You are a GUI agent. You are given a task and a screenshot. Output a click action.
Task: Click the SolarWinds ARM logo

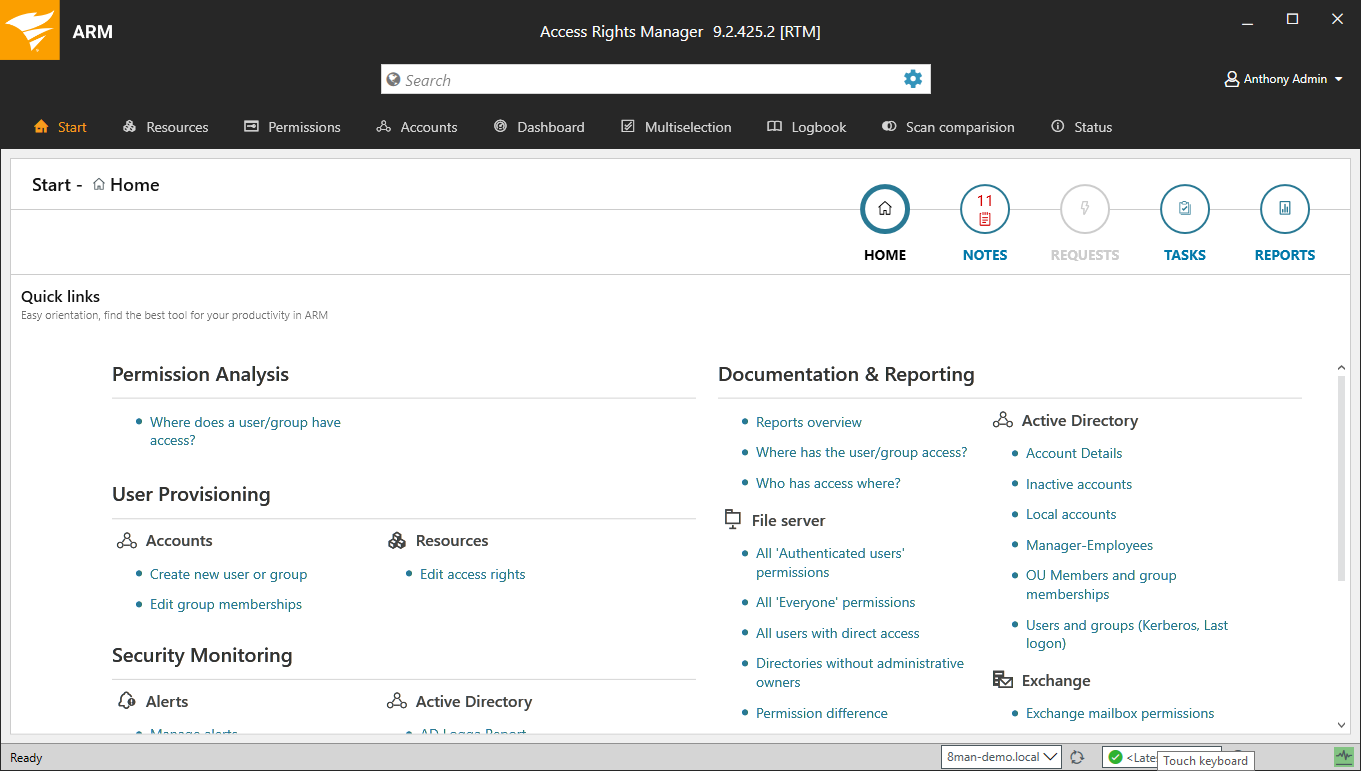[x=29, y=30]
